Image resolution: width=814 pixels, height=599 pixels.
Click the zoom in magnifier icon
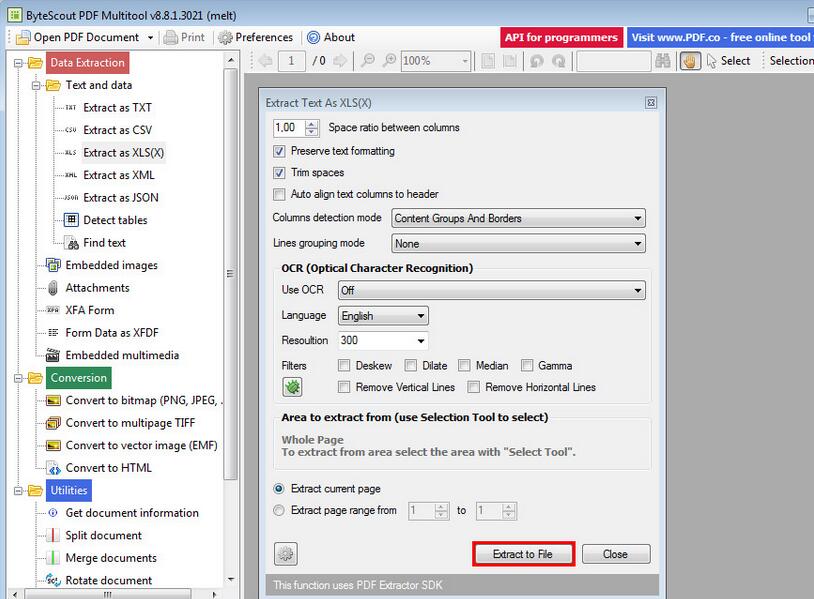click(x=389, y=61)
